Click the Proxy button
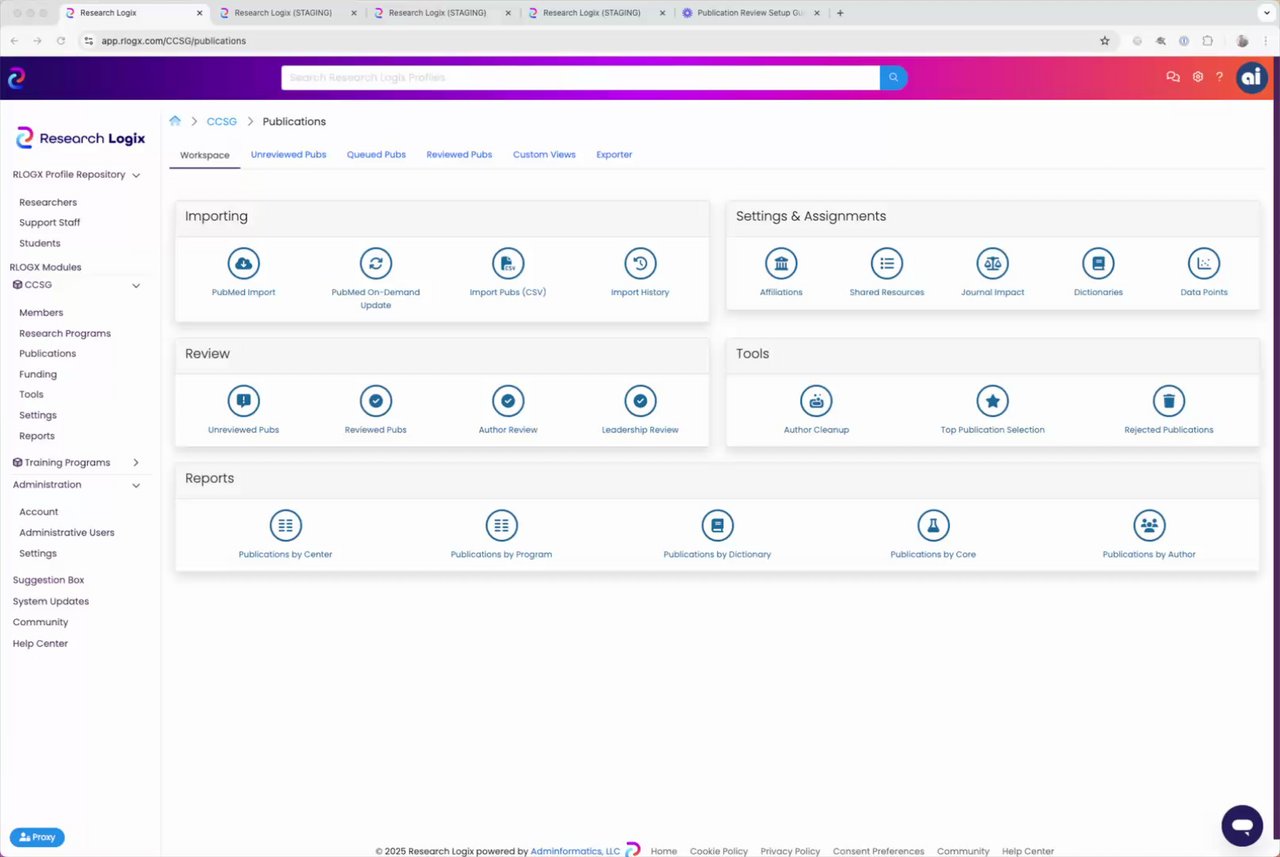Viewport: 1280px width, 857px height. tap(37, 837)
